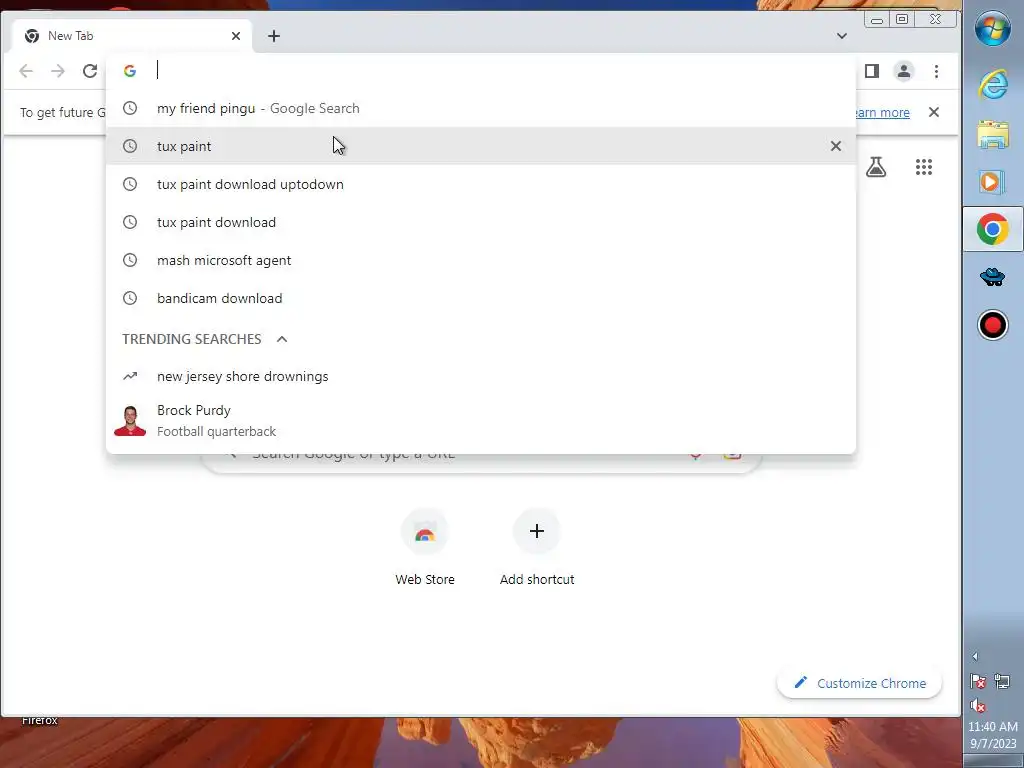The image size is (1024, 768).
Task: Pick the bandicam download suggestion
Action: tap(481, 298)
